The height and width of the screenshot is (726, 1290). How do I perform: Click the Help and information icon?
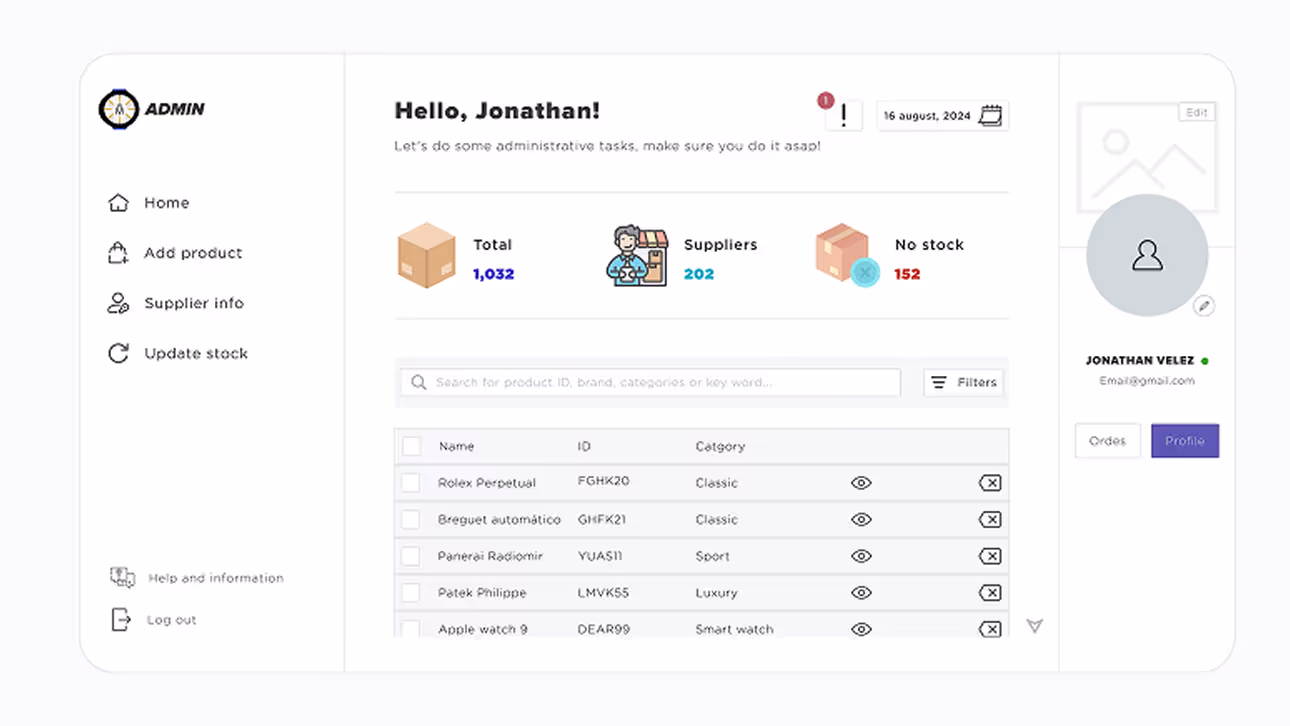[x=122, y=577]
